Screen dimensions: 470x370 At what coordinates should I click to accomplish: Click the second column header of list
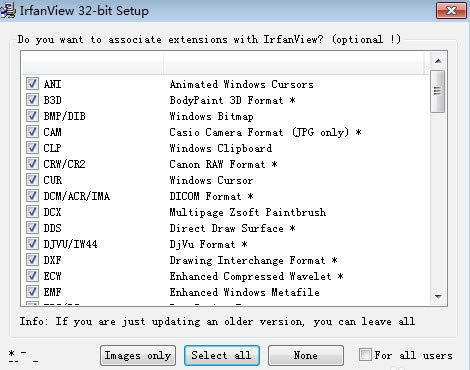(294, 63)
